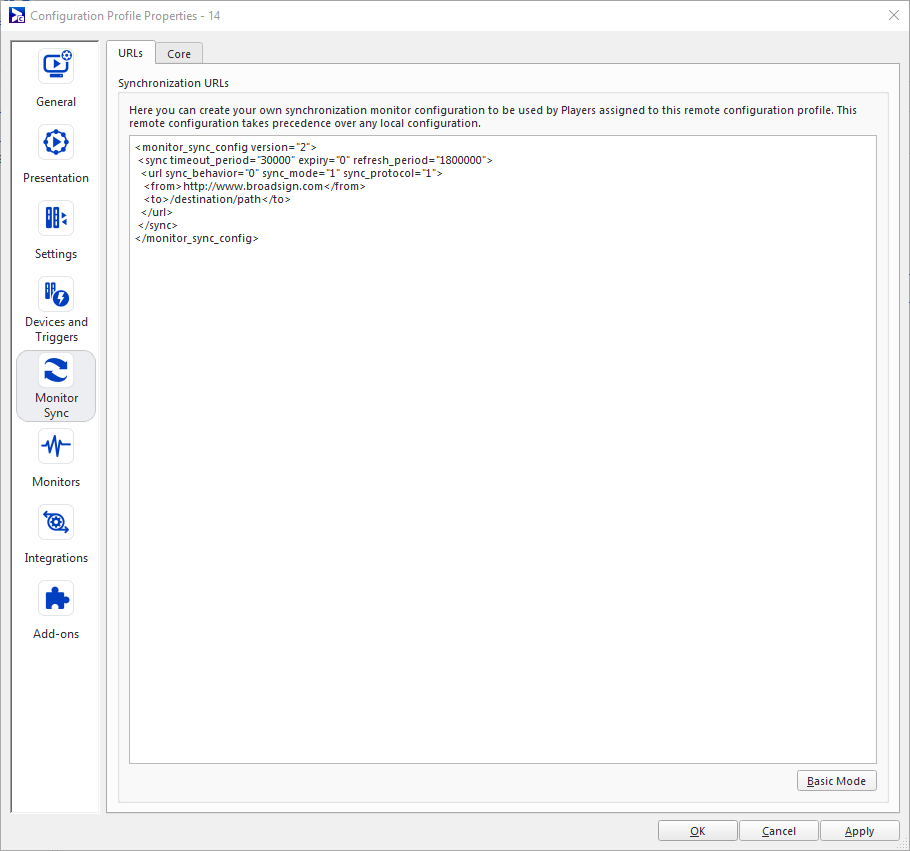Click the Integrations sidebar icon

coord(56,522)
